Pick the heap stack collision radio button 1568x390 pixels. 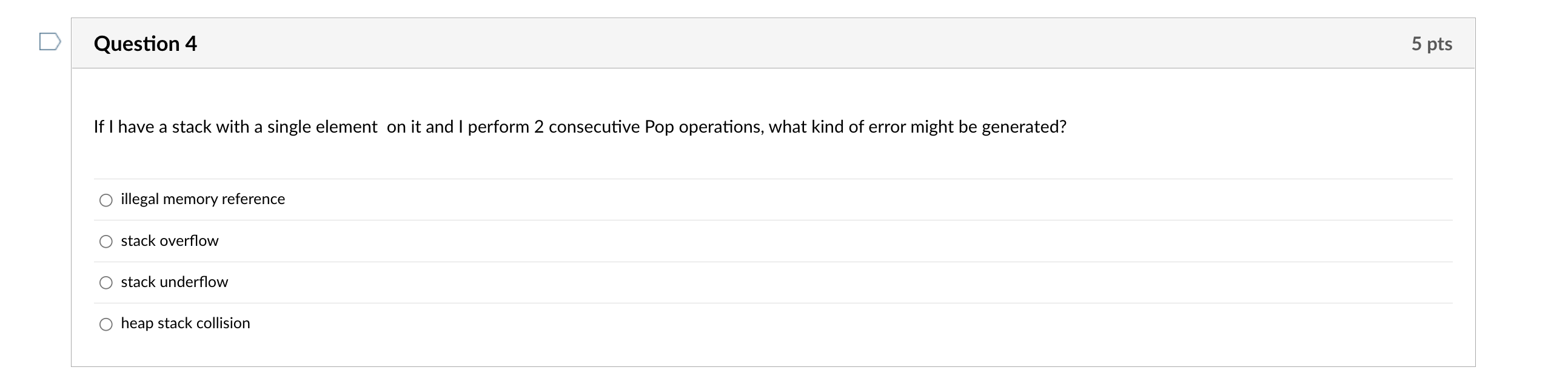[106, 325]
